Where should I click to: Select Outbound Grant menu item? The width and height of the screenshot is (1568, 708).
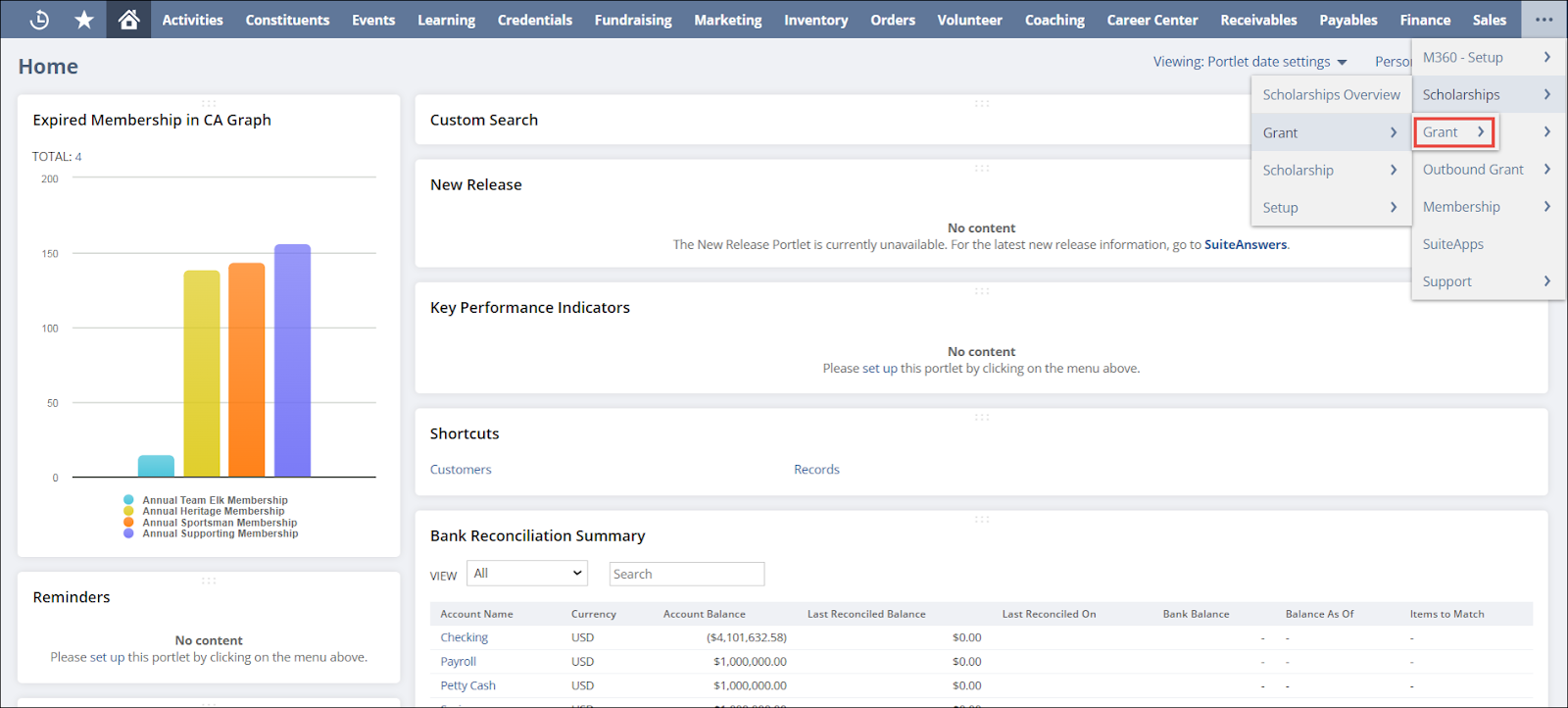coord(1473,170)
